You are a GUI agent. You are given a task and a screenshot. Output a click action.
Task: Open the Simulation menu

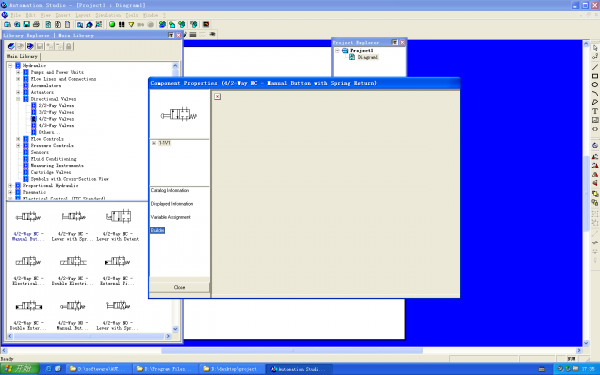coord(108,15)
